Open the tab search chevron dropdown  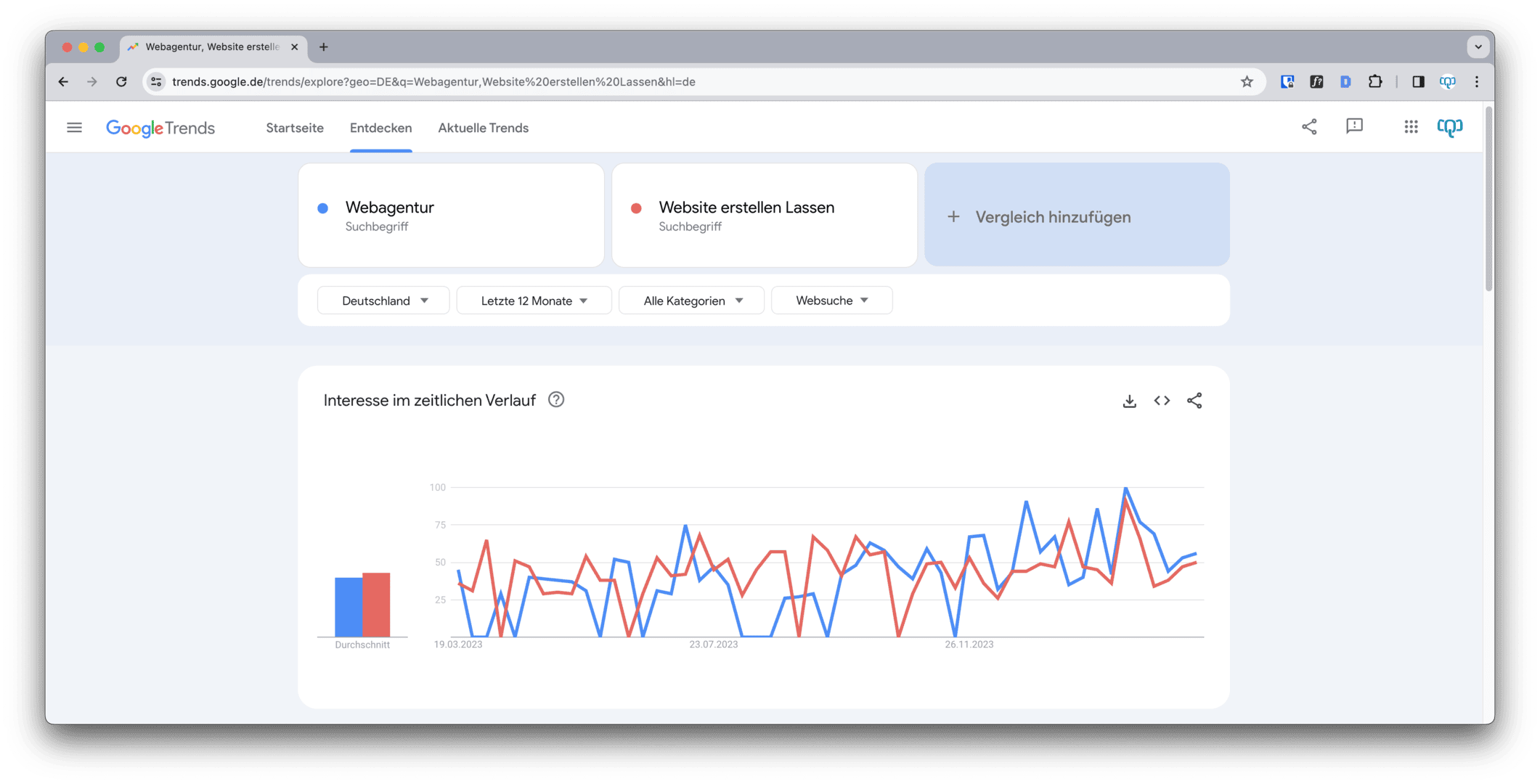pyautogui.click(x=1478, y=47)
